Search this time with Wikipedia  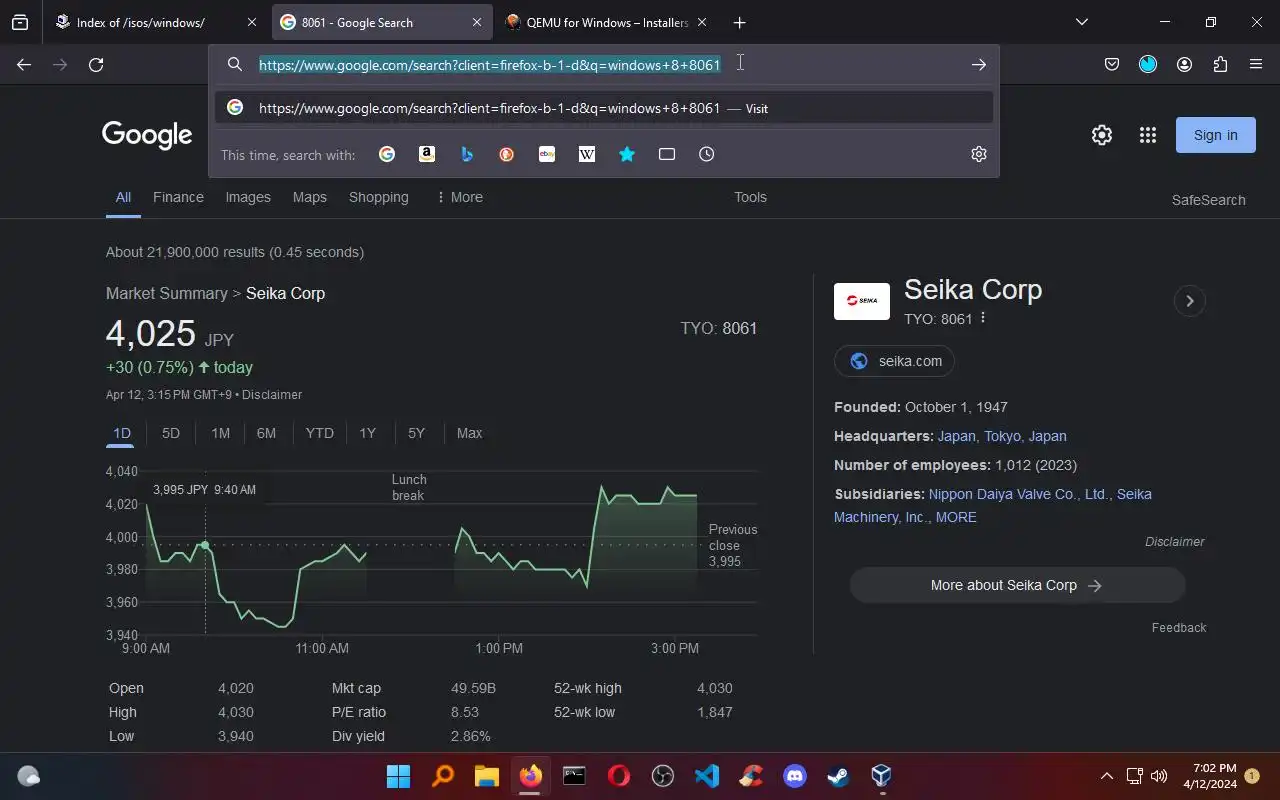coord(587,154)
